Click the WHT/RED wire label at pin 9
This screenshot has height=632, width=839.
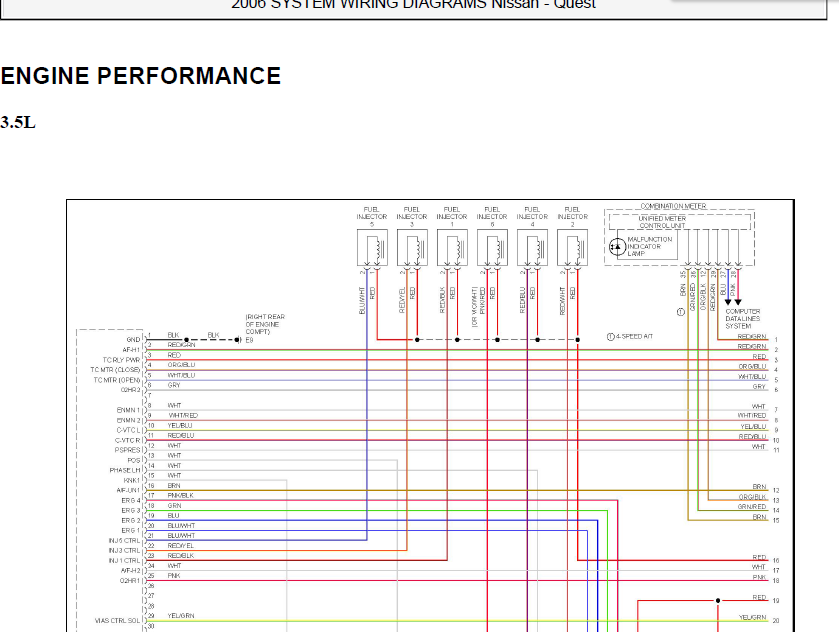tap(183, 416)
